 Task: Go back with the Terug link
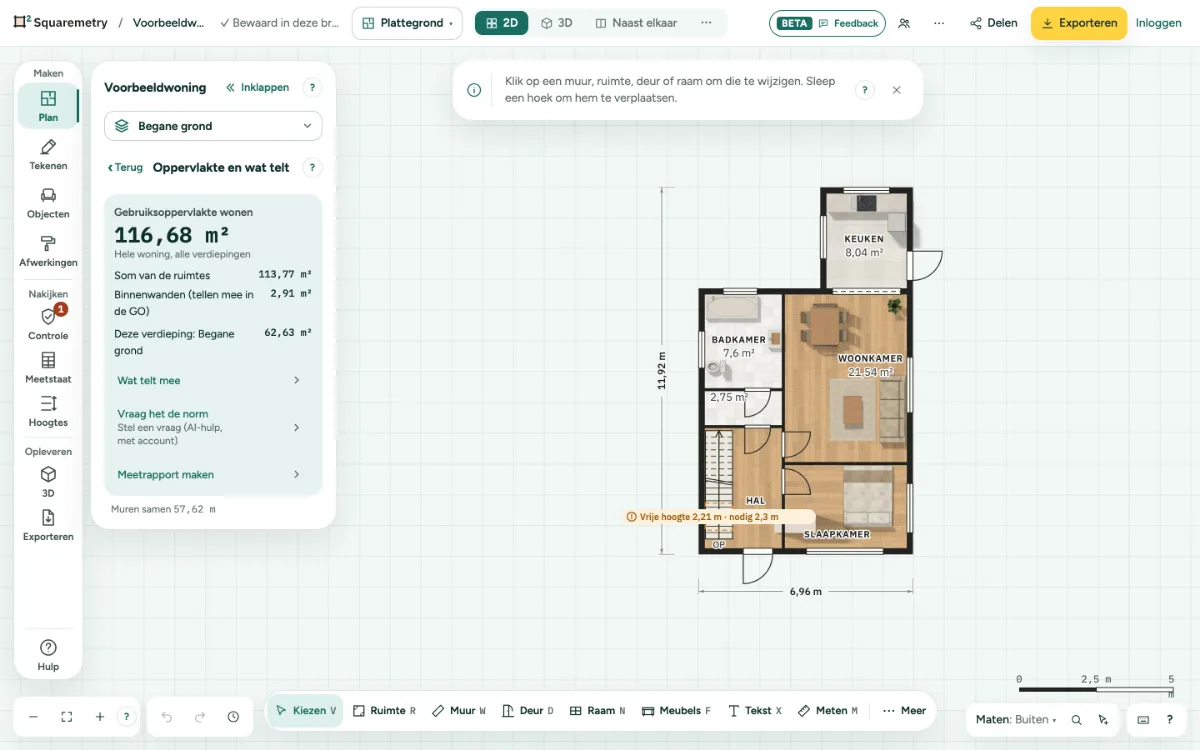click(125, 168)
